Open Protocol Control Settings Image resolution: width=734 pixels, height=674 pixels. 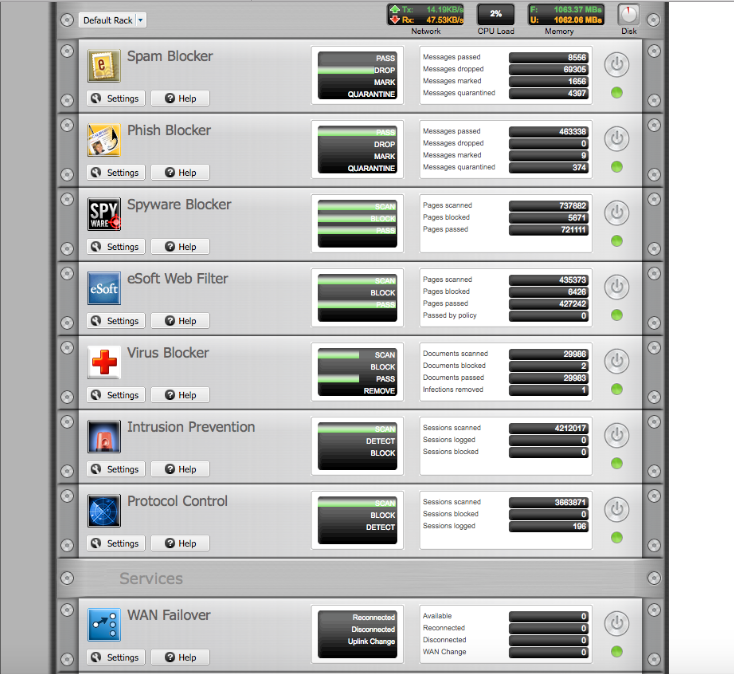pyautogui.click(x=116, y=543)
